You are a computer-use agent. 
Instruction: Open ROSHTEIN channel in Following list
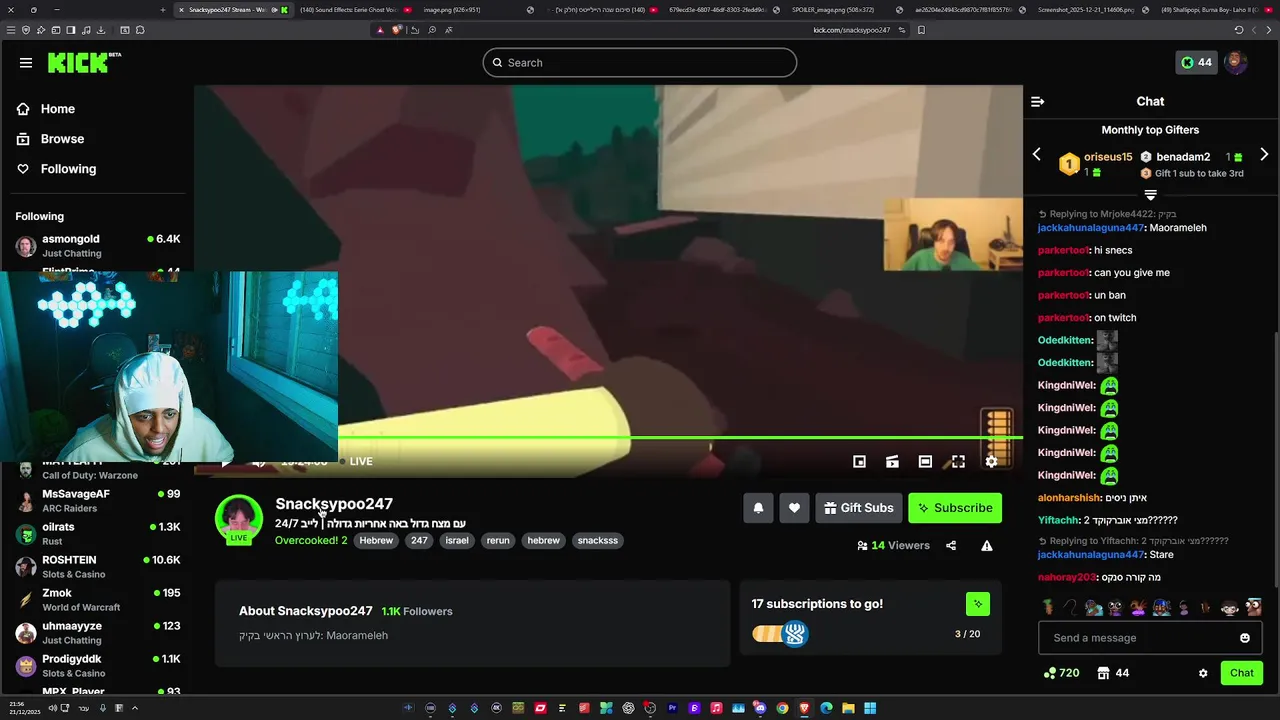pyautogui.click(x=97, y=567)
